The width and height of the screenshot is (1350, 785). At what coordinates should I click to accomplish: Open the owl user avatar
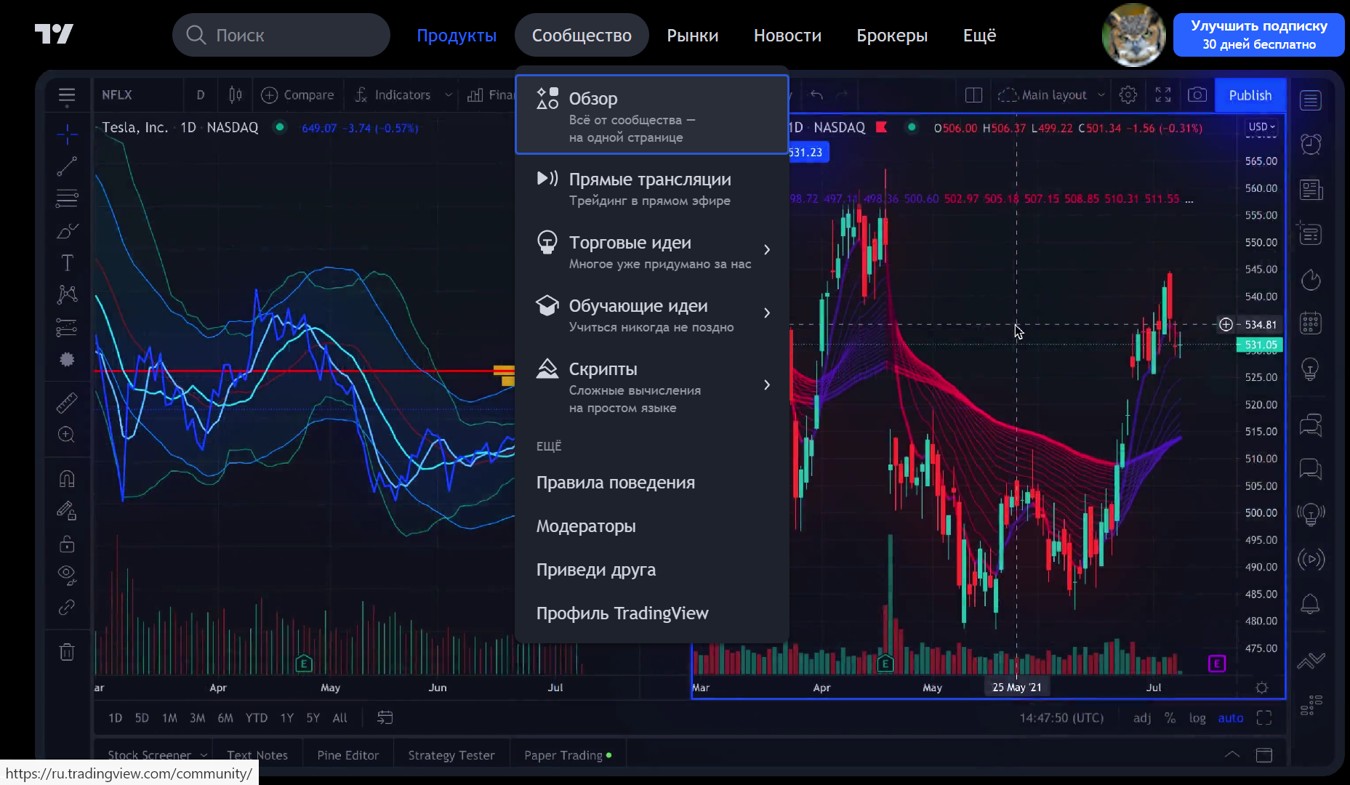pyautogui.click(x=1133, y=35)
